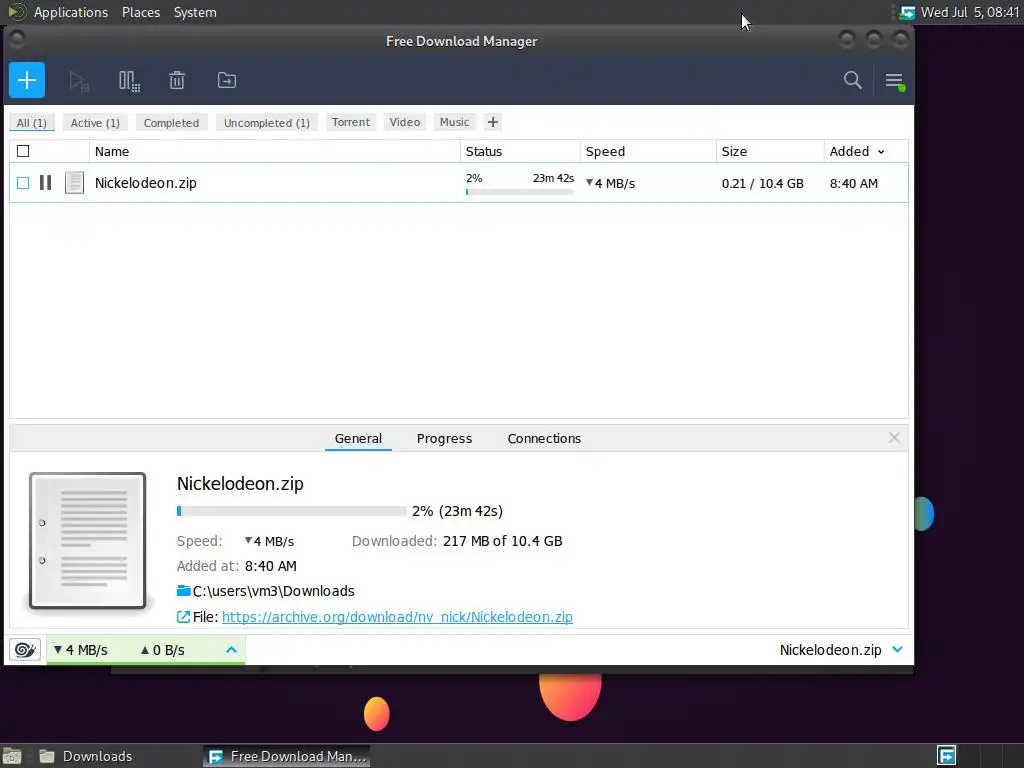The image size is (1024, 768).
Task: Click the 217 MB of 10.4 GB text
Action: point(502,541)
